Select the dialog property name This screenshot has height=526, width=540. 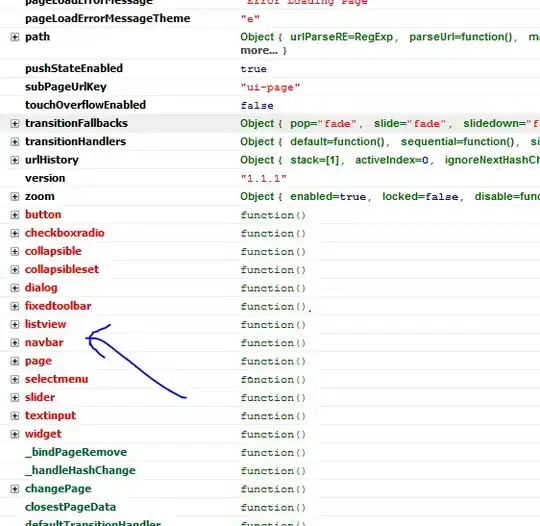click(41, 288)
